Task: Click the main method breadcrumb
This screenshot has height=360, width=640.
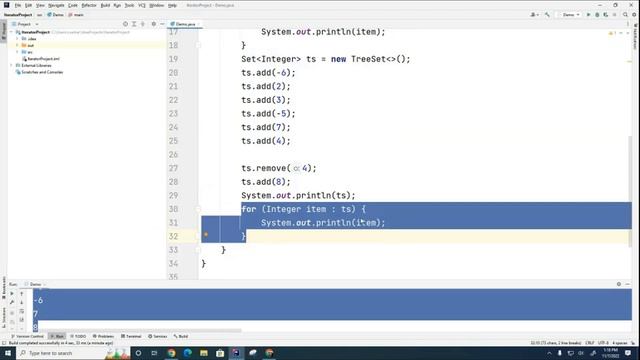Action: point(76,15)
